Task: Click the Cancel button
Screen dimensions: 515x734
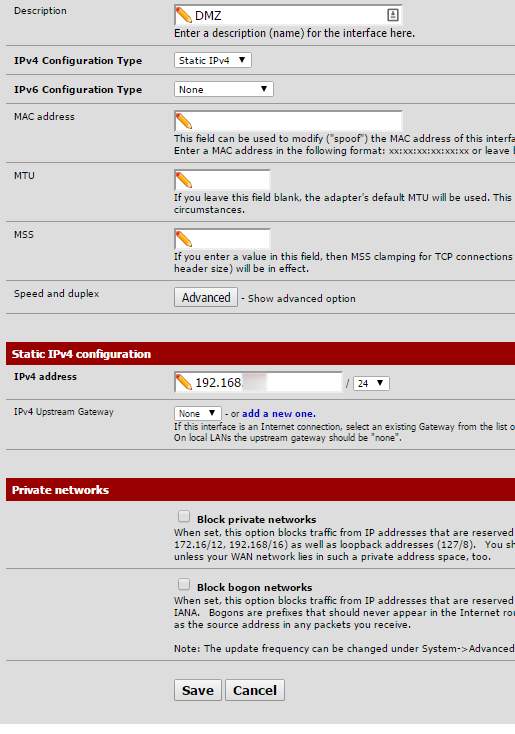Action: 255,690
